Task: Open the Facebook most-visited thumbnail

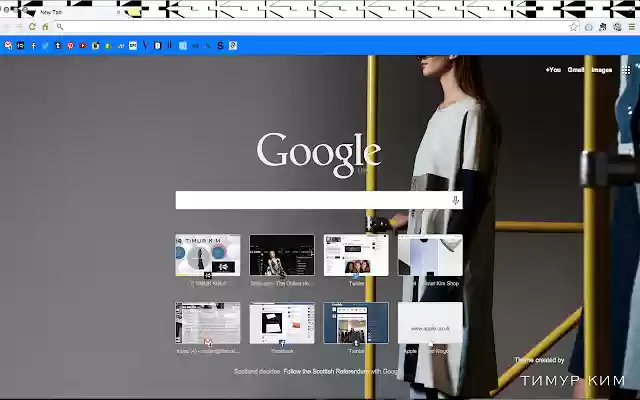Action: coord(282,323)
